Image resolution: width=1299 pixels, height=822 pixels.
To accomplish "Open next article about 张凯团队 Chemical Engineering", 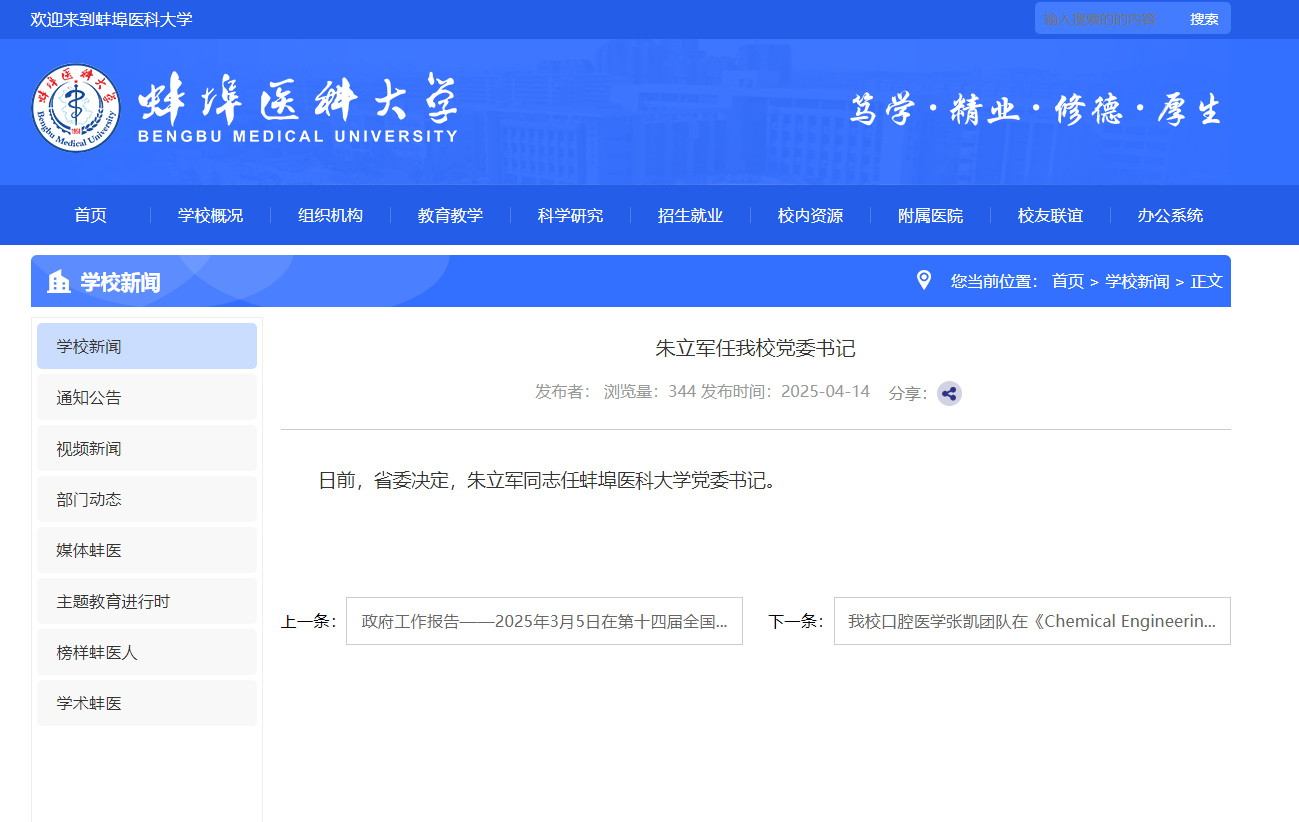I will (x=1031, y=621).
